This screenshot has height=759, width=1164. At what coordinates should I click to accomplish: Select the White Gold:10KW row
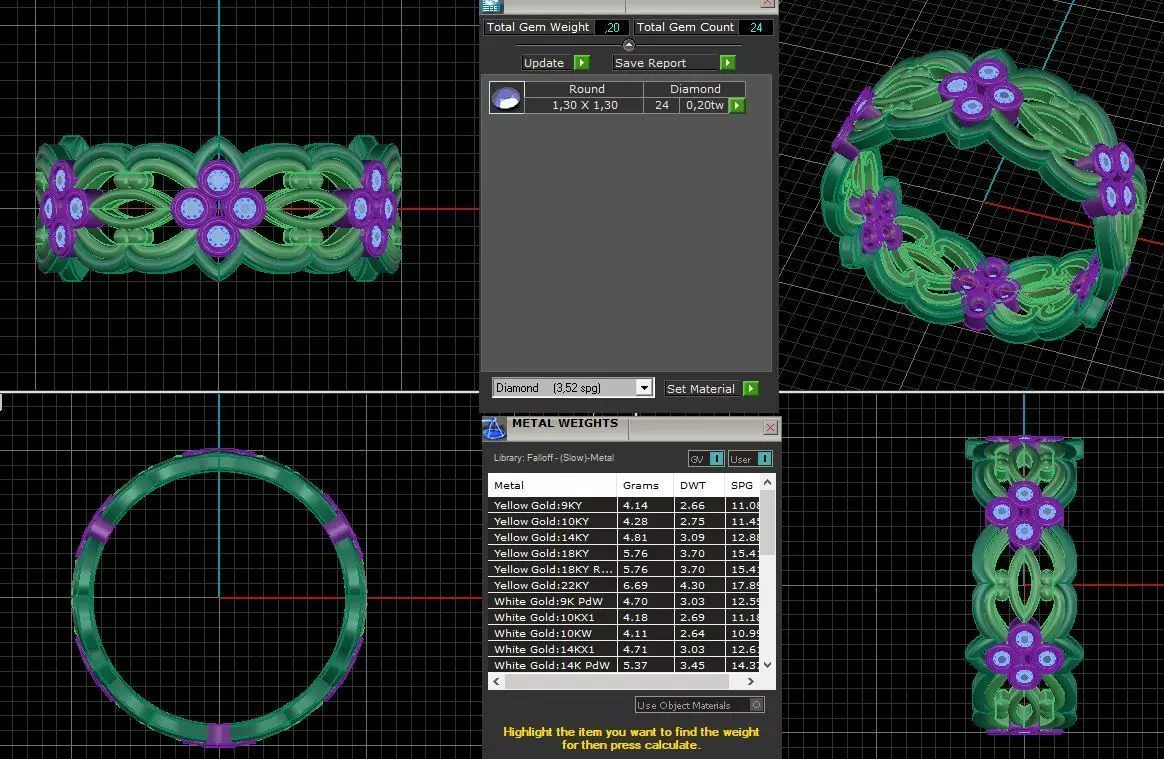pos(624,633)
